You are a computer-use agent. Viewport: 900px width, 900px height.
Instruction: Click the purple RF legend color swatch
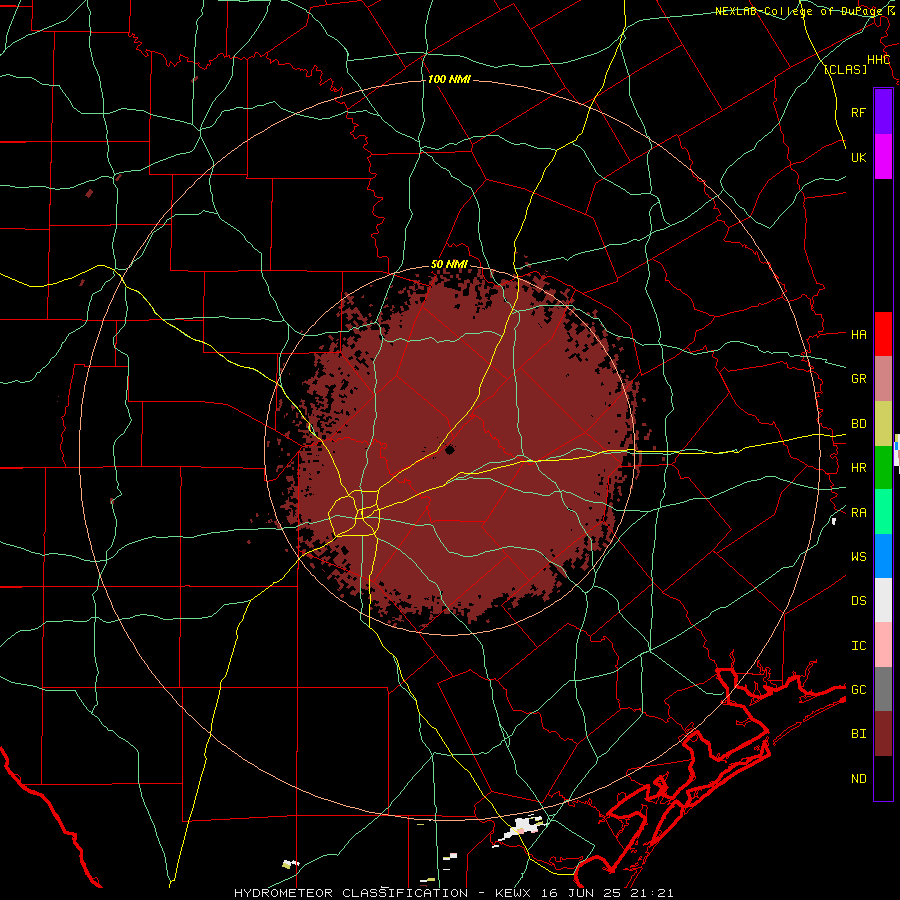click(x=883, y=112)
